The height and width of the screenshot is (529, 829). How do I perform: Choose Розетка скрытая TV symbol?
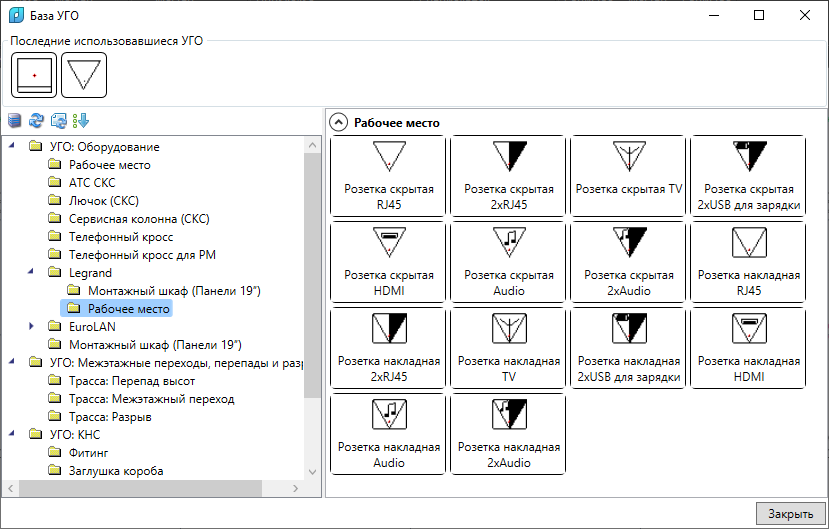[628, 176]
